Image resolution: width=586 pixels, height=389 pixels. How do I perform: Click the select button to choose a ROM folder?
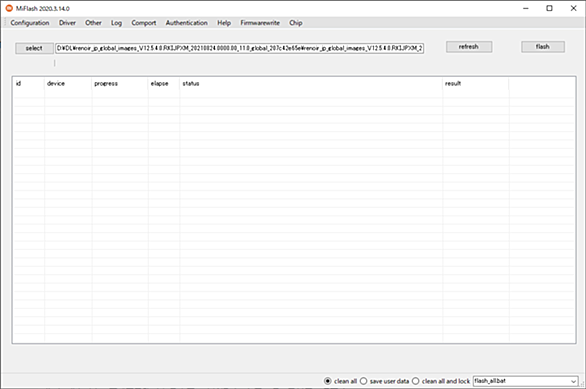point(34,48)
